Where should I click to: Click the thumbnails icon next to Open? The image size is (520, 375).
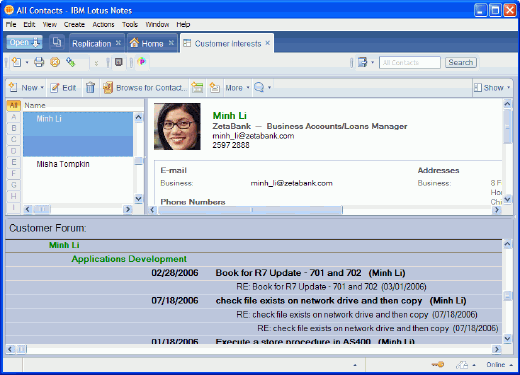pos(57,42)
